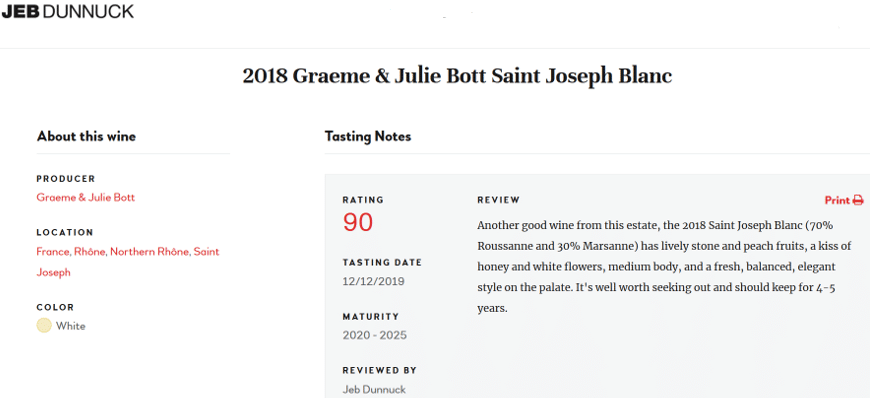Viewport: 870px width, 398px height.
Task: Follow the France location link
Action: (x=53, y=251)
